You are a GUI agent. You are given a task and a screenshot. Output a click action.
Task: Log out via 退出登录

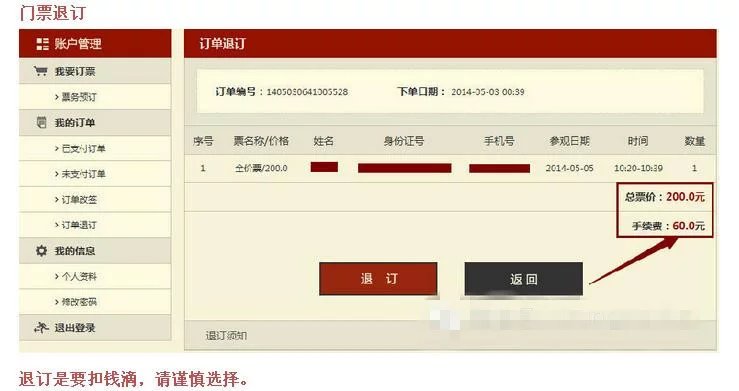95,327
